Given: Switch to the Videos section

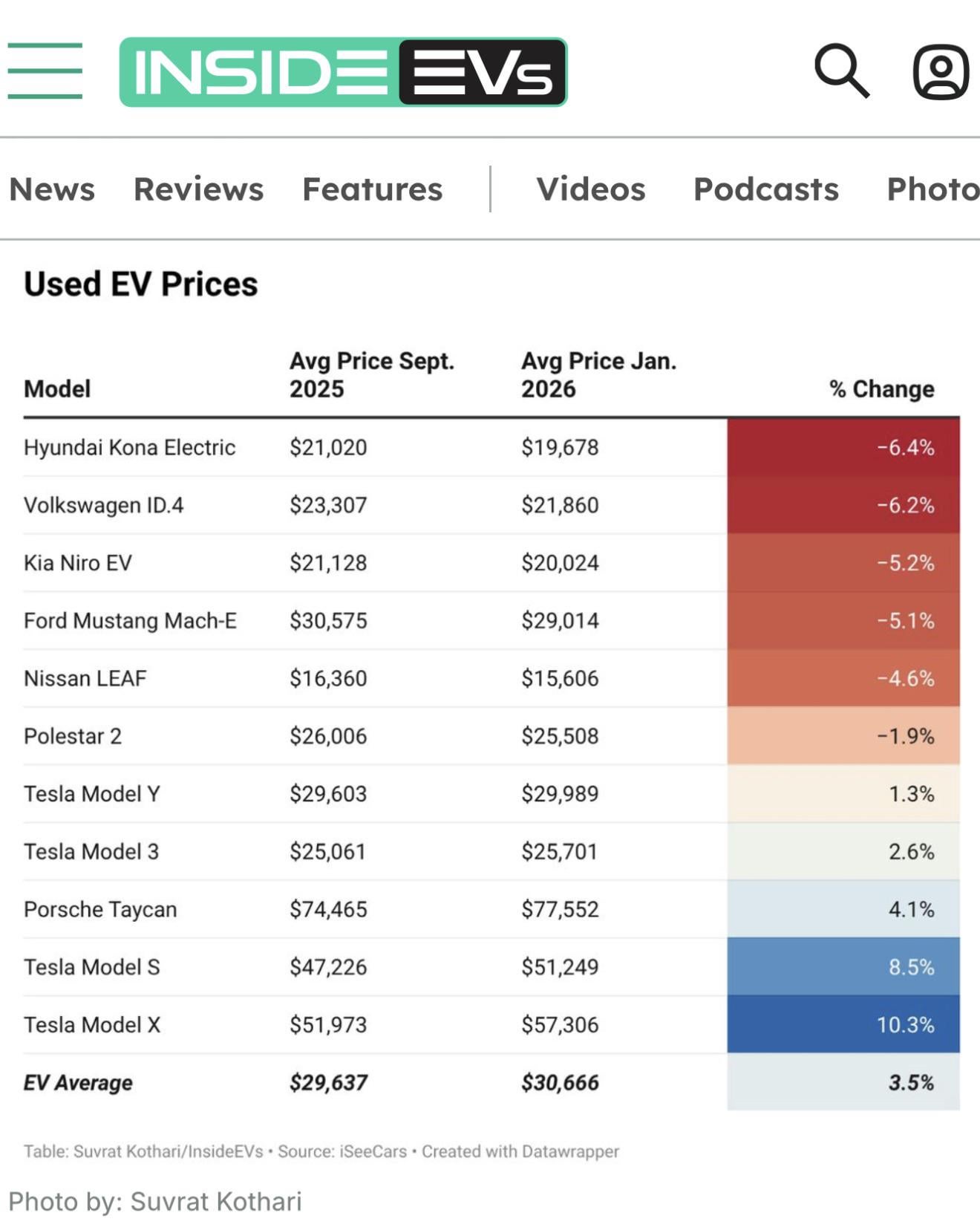Looking at the screenshot, I should [x=591, y=189].
